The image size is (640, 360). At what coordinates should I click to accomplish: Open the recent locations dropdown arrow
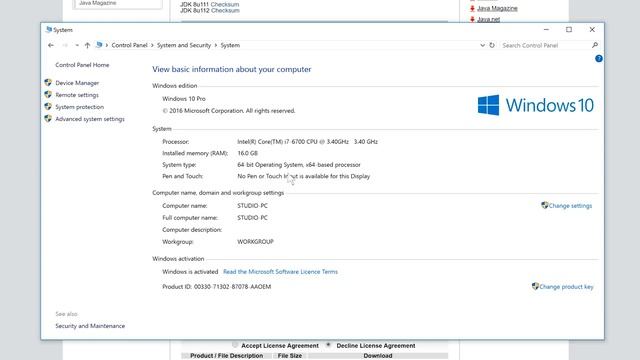coord(77,45)
